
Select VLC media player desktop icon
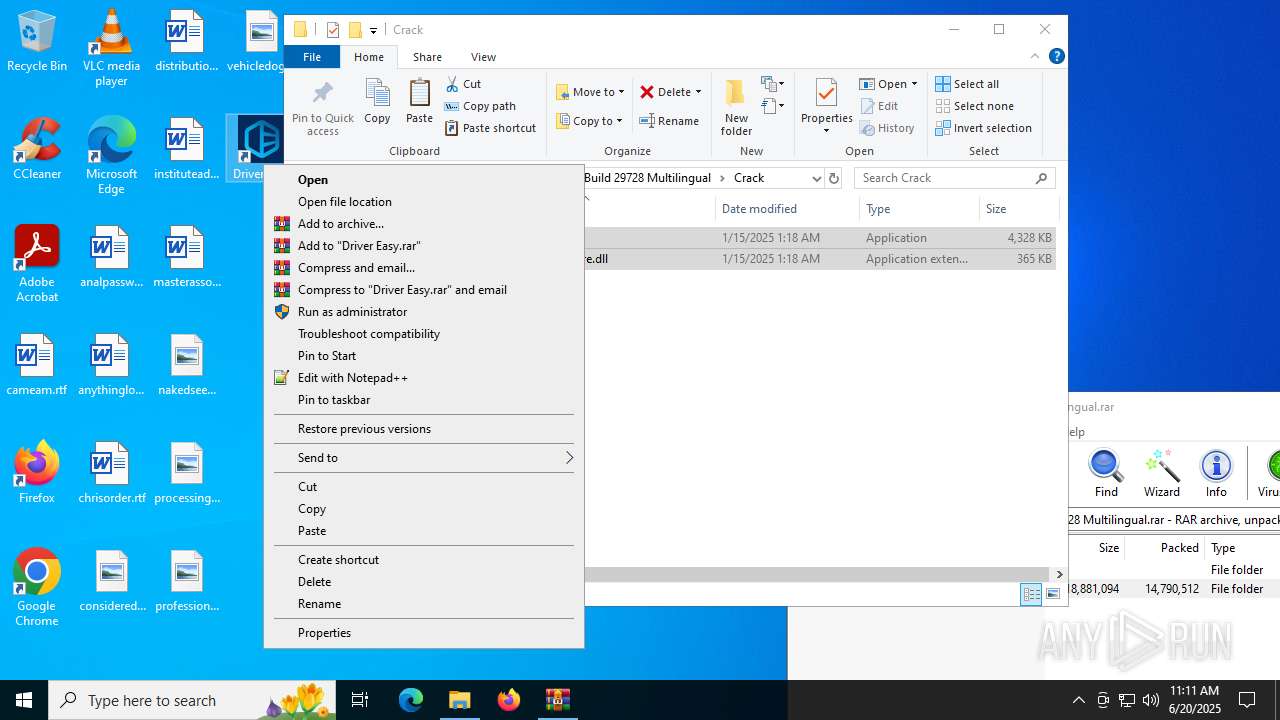pos(111,48)
